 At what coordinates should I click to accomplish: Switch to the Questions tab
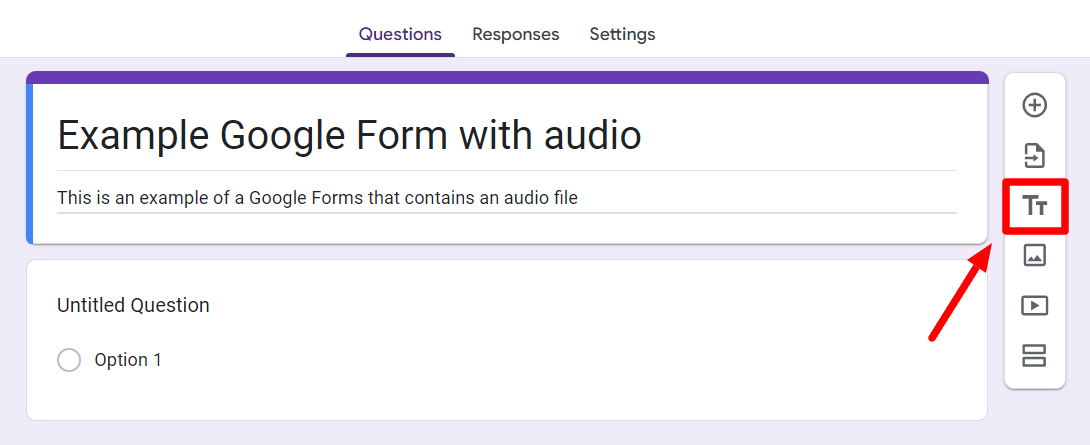[x=400, y=33]
